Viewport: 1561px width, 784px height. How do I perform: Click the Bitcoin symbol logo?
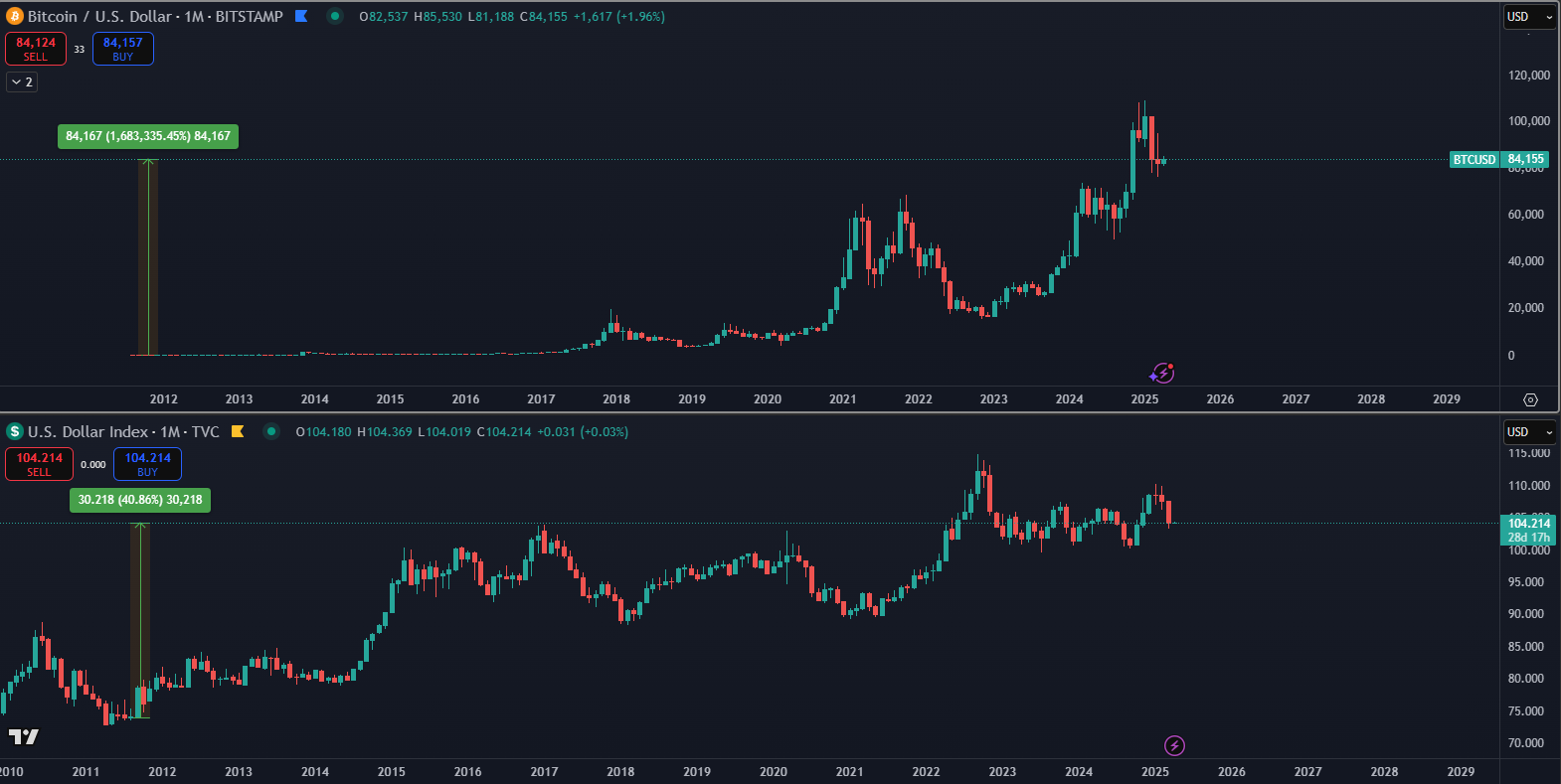point(15,16)
